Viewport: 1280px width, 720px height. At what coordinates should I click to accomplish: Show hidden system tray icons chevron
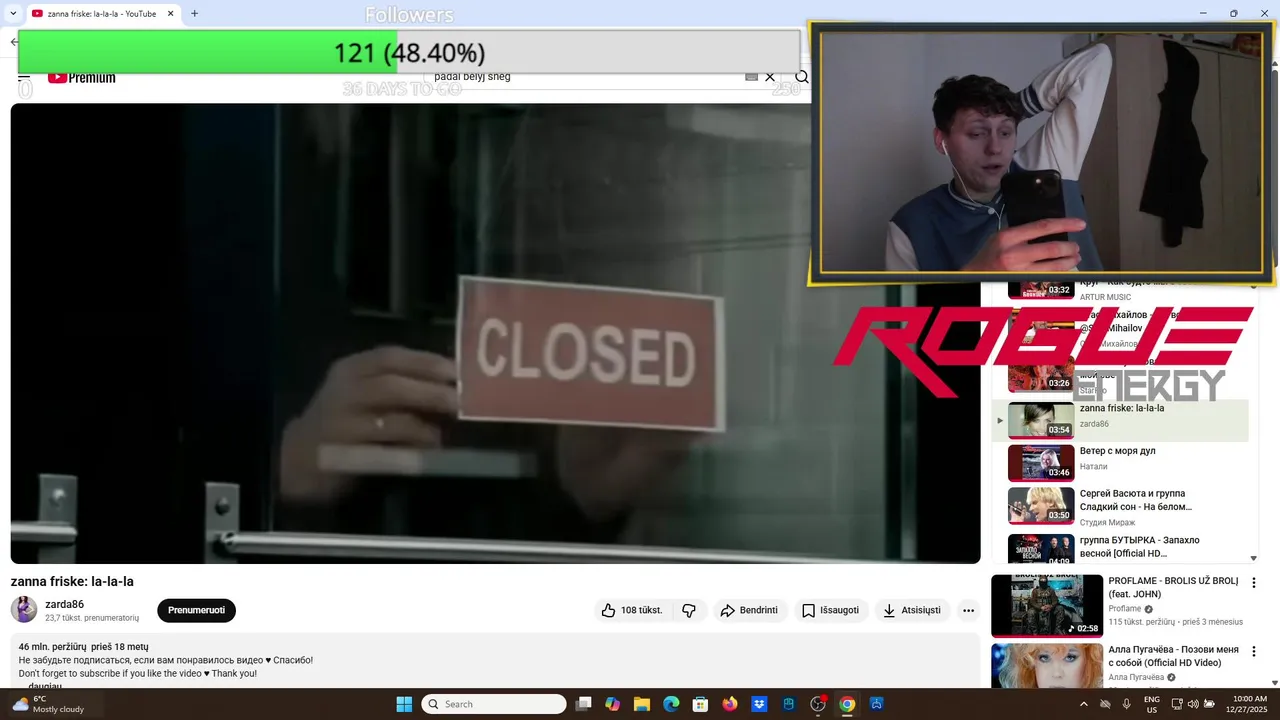[1083, 704]
